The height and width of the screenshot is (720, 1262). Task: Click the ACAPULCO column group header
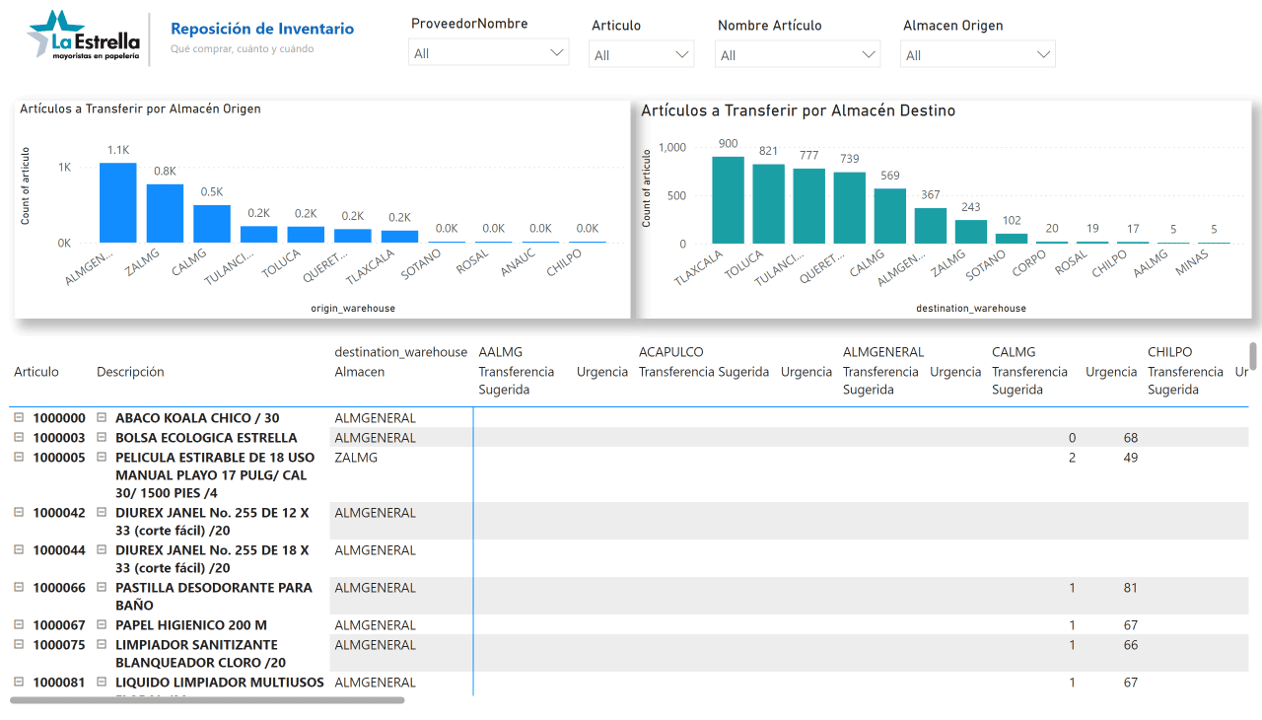(671, 352)
